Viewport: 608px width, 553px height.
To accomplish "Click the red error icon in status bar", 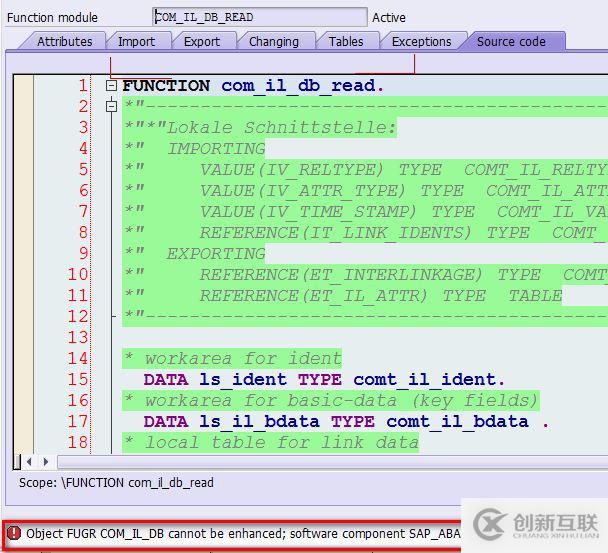I will coord(14,533).
